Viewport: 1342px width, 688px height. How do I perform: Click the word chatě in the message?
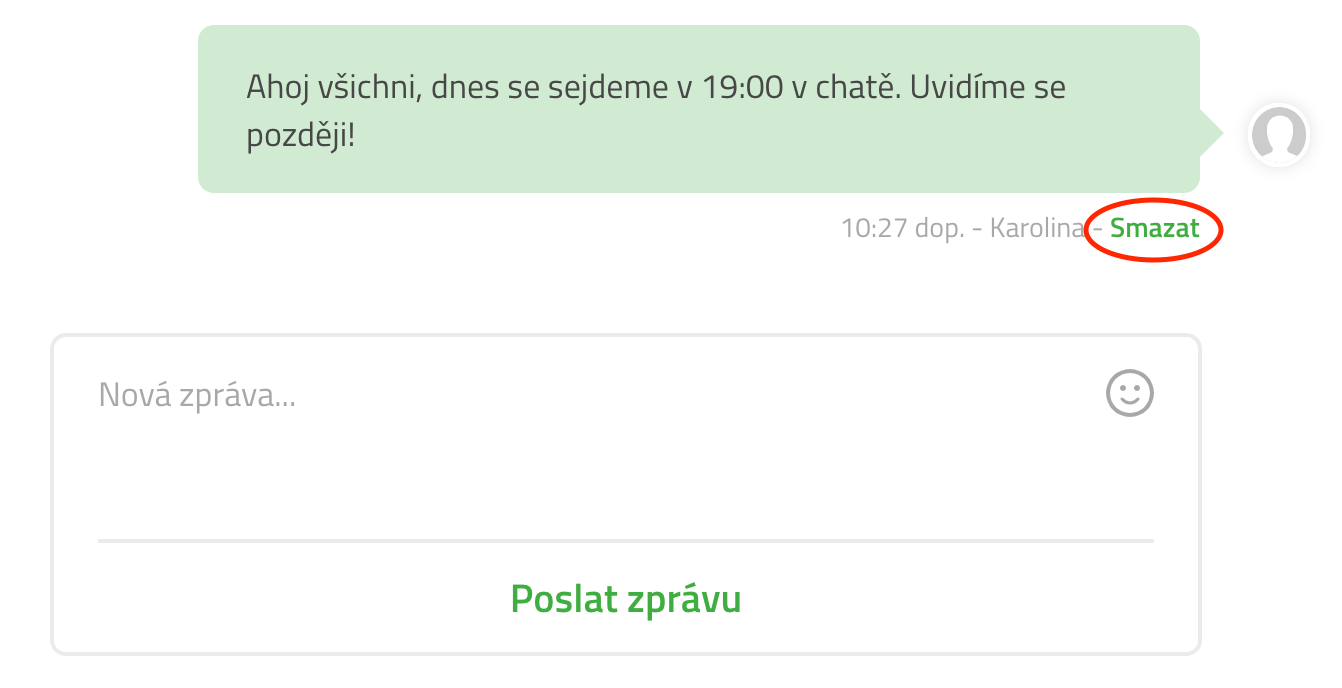point(860,87)
